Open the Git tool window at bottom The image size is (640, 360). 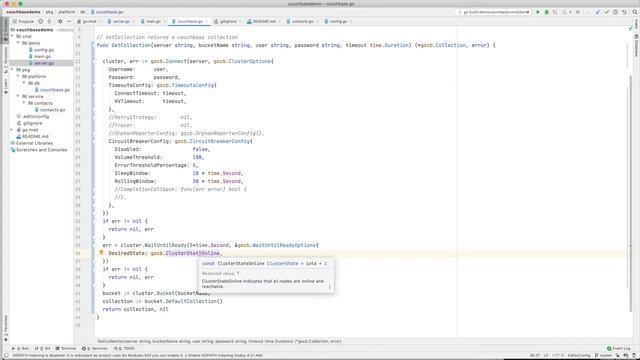click(x=42, y=349)
